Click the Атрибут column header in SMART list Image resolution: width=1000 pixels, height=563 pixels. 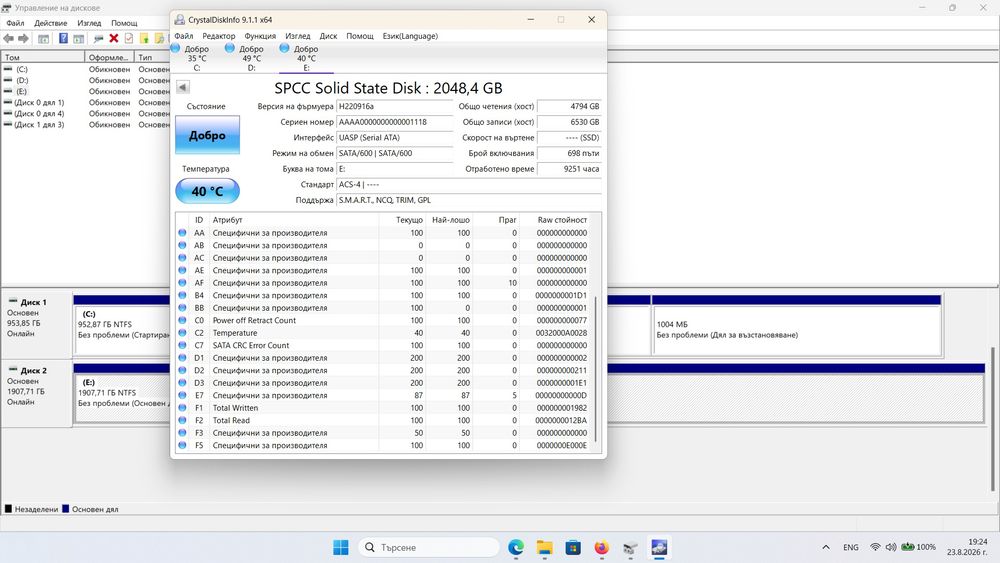(294, 219)
